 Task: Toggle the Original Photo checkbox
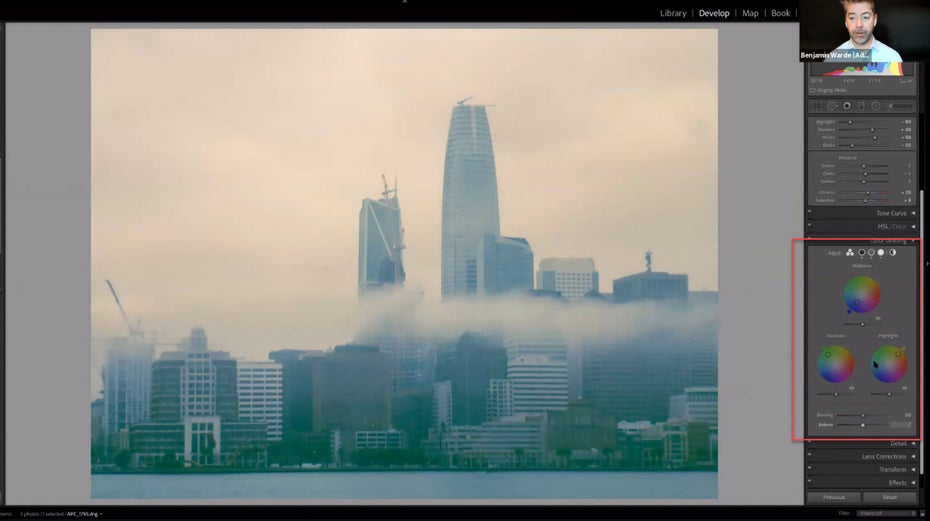click(x=813, y=90)
